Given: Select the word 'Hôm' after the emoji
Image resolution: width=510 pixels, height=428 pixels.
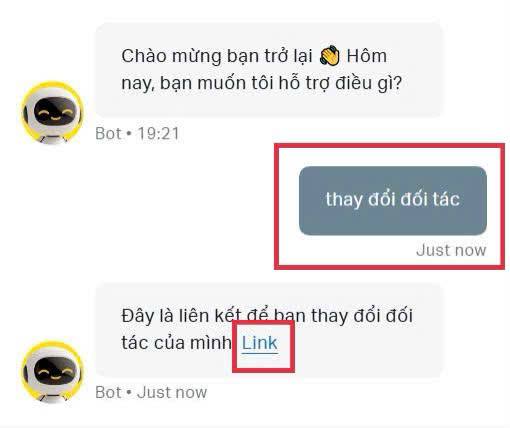Looking at the screenshot, I should click(367, 56).
